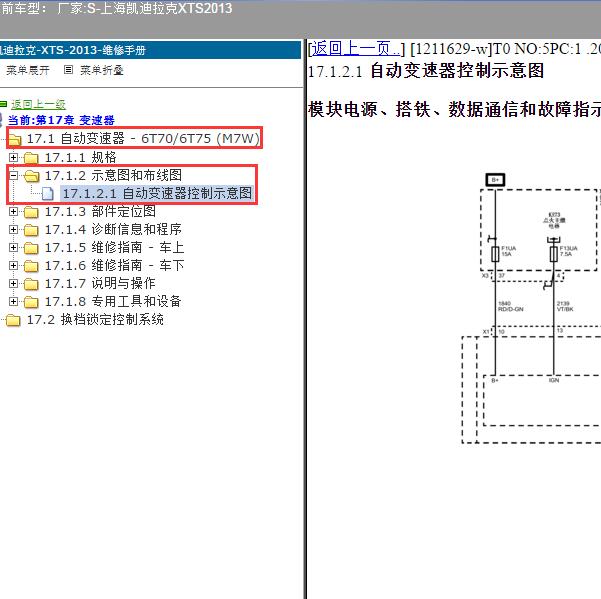
Task: Click the F13UA 7.5A fuse symbol
Action: coord(553,254)
